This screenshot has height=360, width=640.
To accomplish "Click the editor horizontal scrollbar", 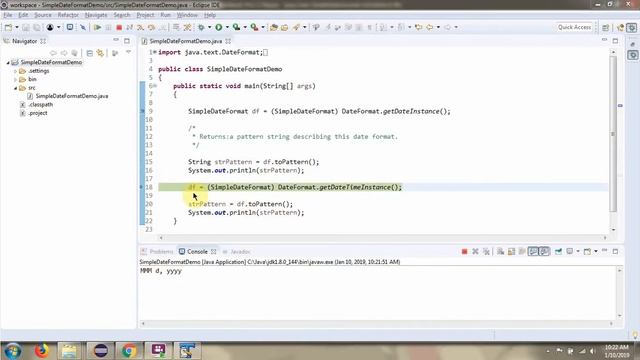I will pos(383,238).
